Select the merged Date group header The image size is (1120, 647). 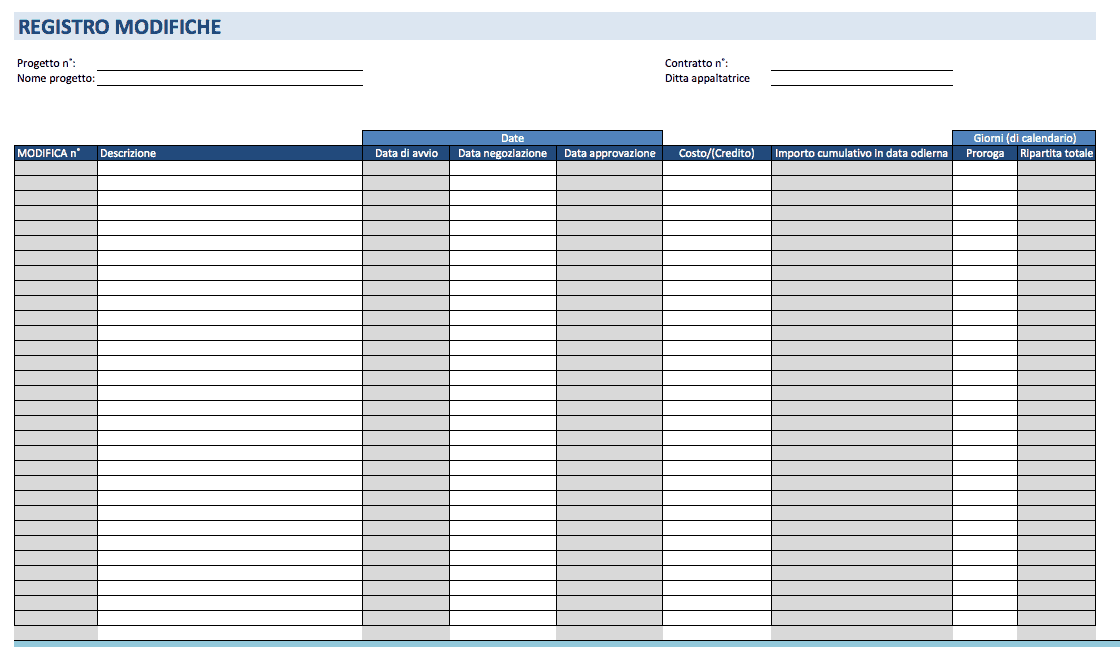tap(512, 138)
